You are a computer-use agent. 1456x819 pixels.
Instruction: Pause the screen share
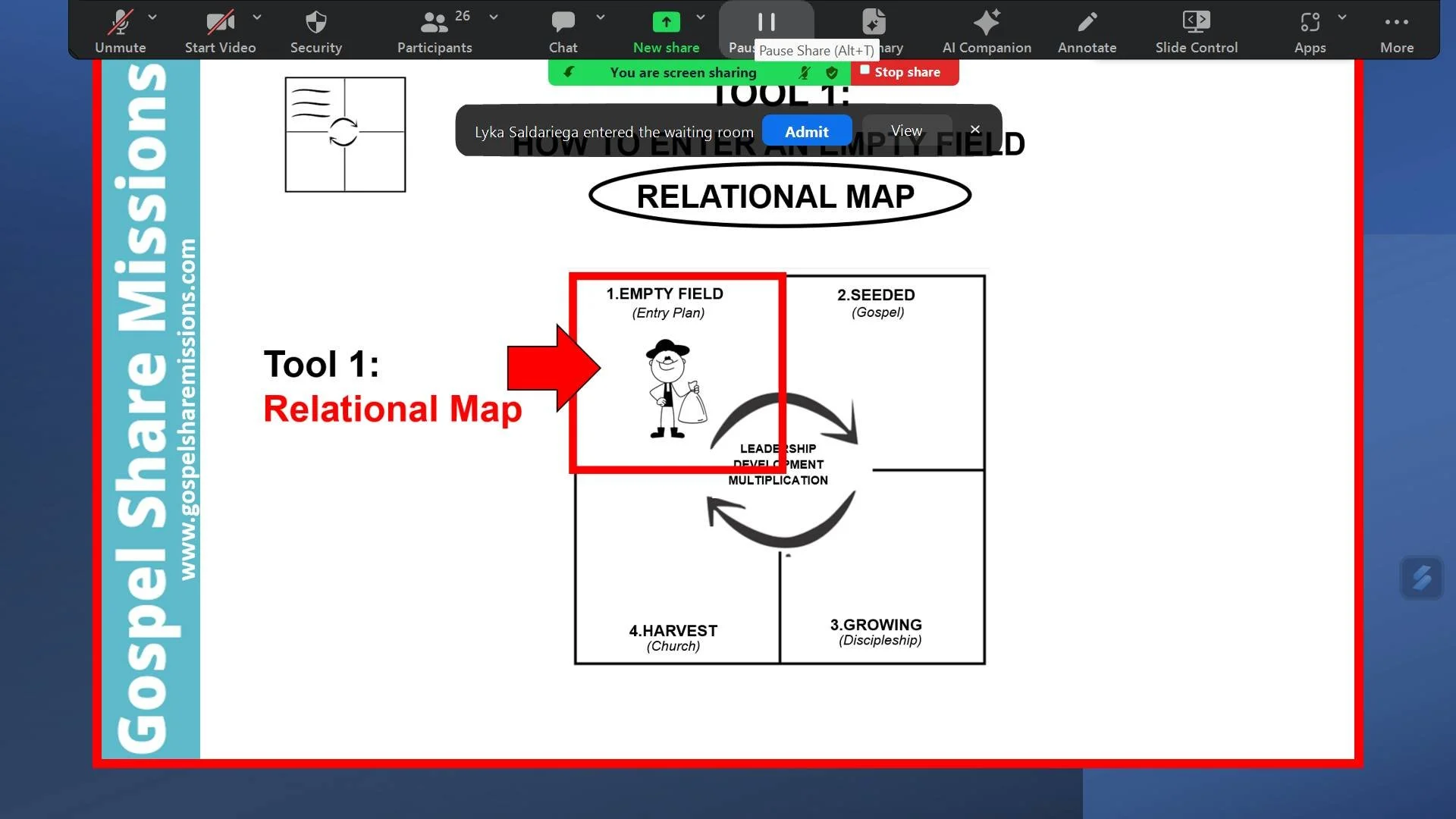tap(766, 23)
